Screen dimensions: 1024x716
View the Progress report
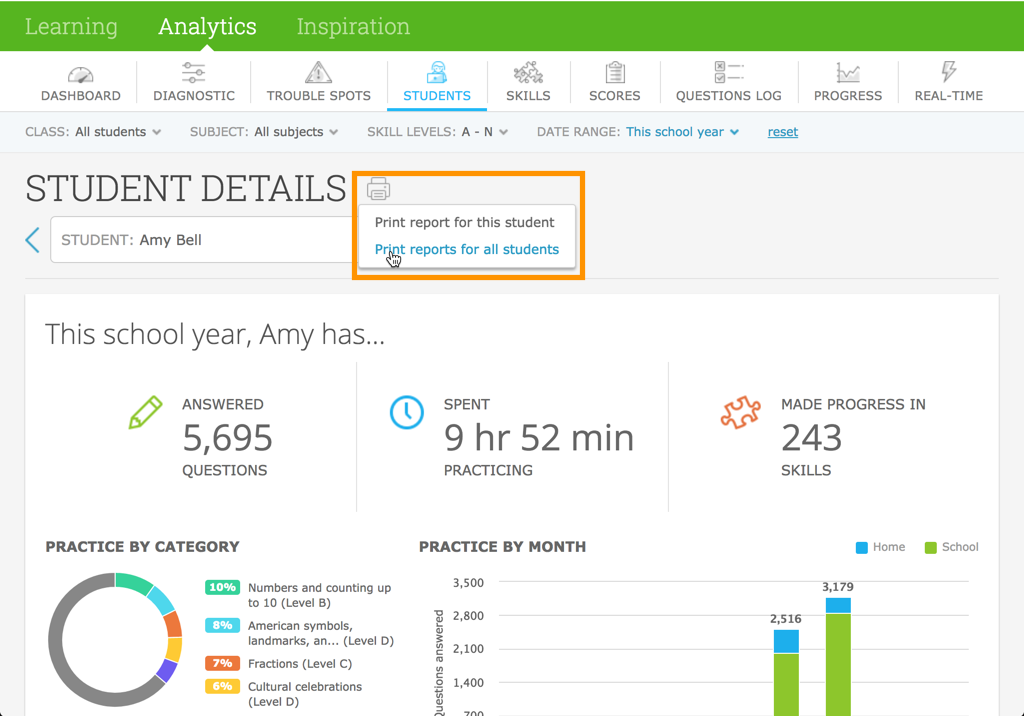tap(847, 81)
